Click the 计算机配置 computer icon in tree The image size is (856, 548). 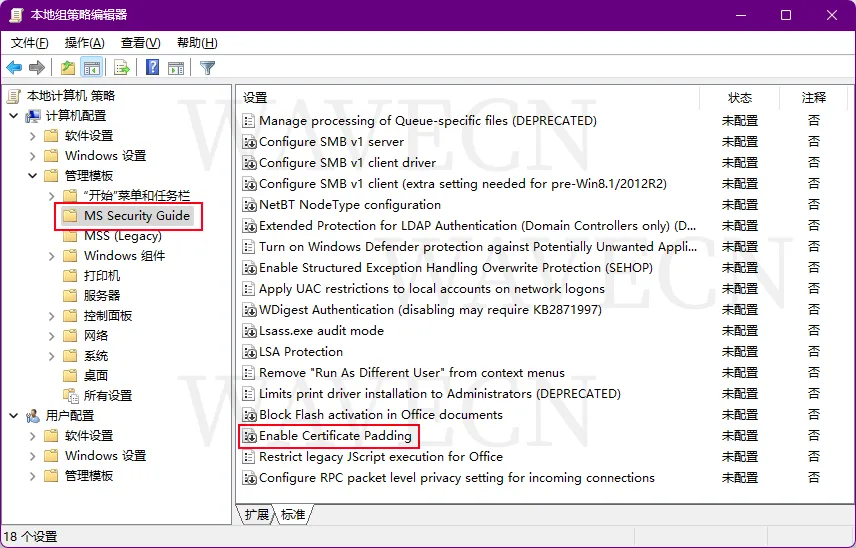(33, 116)
